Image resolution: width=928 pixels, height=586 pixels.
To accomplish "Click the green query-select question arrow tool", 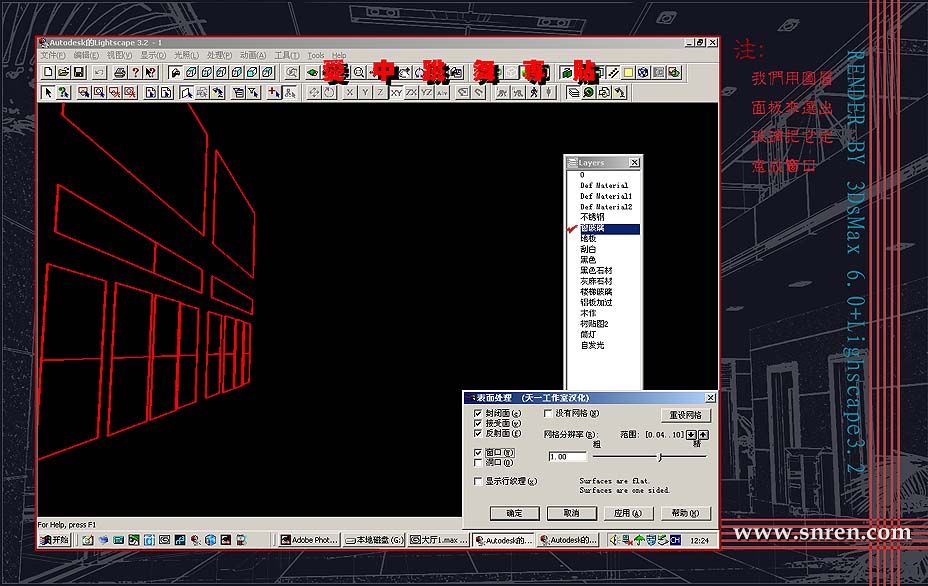I will 63,92.
